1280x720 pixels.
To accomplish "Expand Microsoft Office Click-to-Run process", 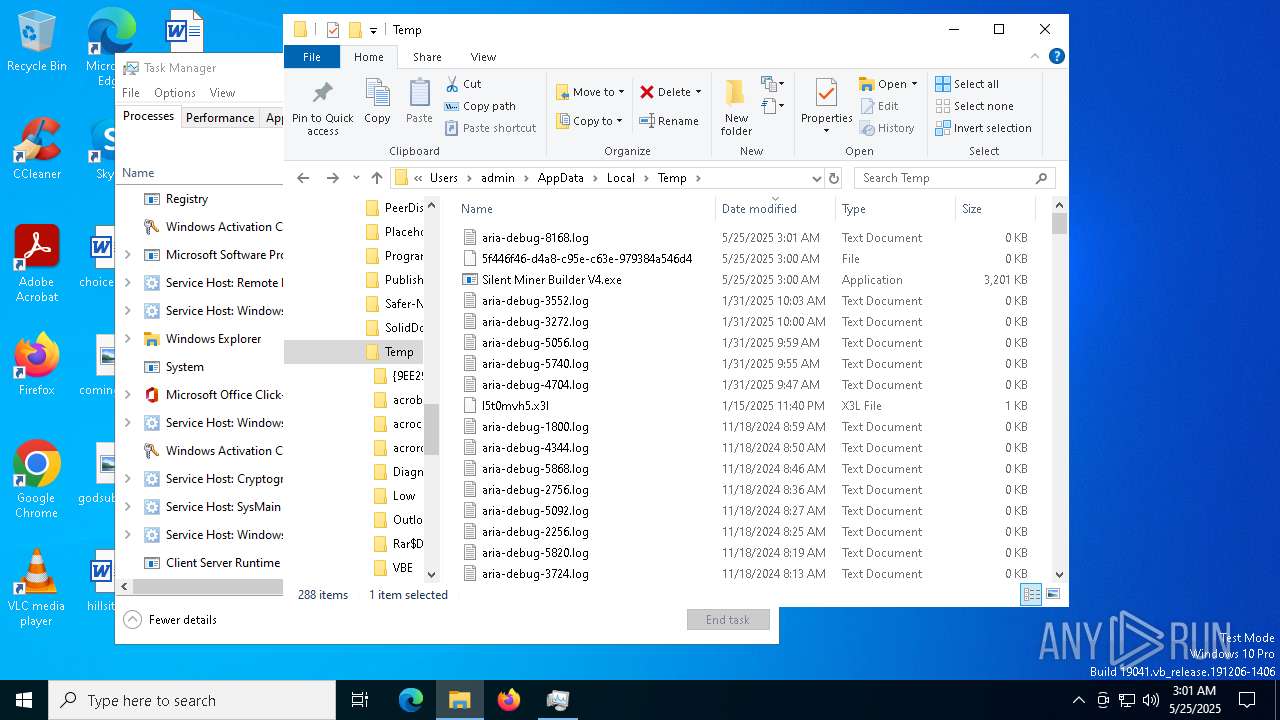I will point(127,395).
